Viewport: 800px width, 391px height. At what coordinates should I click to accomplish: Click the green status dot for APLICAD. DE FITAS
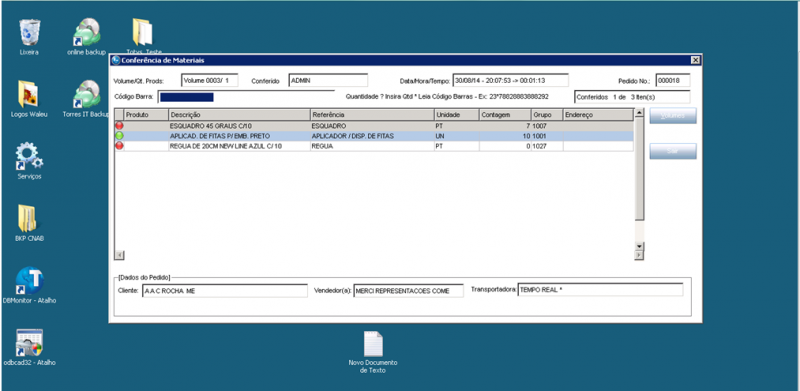pos(119,136)
